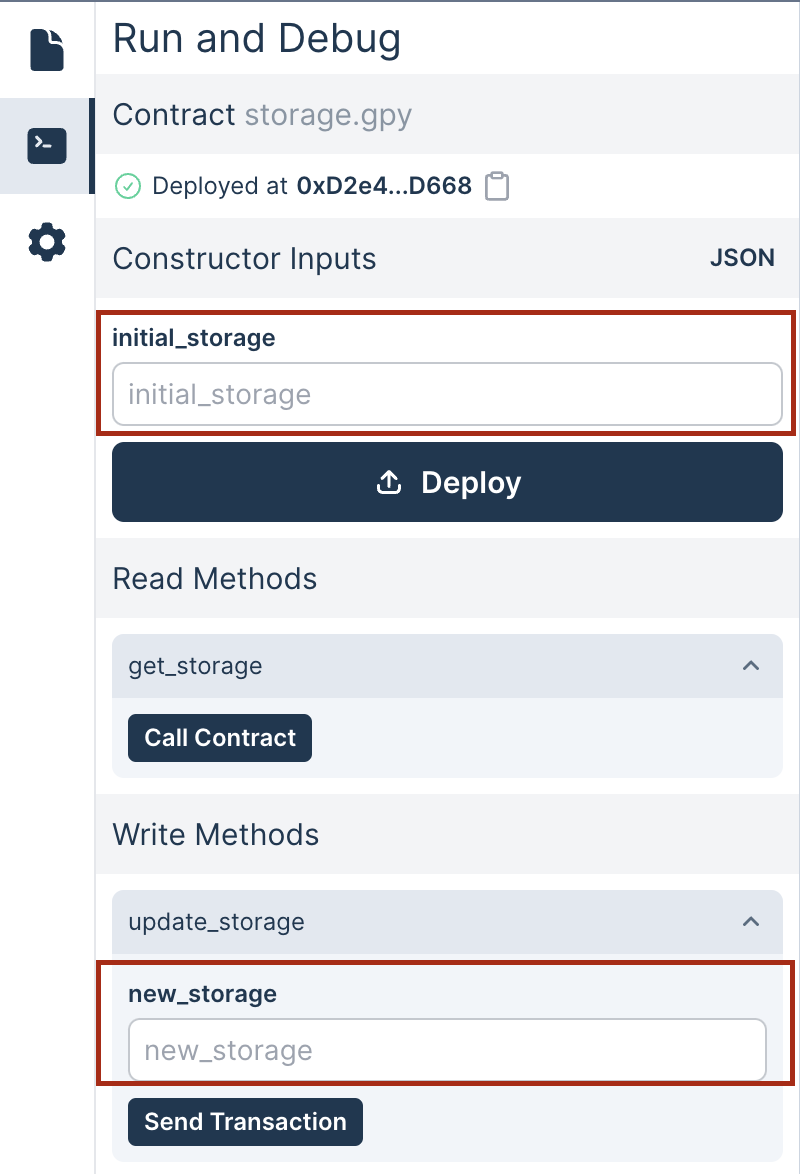Expand the get_storage chevron arrow
The height and width of the screenshot is (1174, 800).
(752, 666)
